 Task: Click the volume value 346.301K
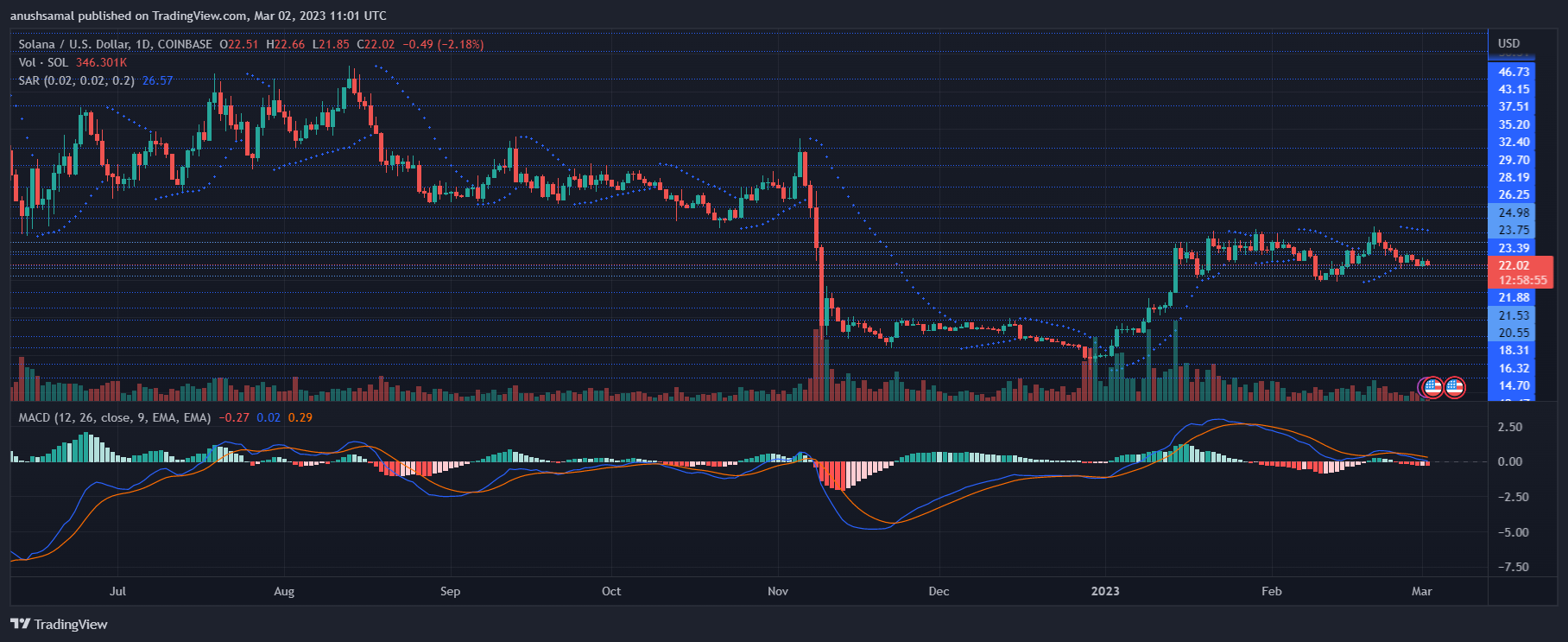pyautogui.click(x=102, y=62)
